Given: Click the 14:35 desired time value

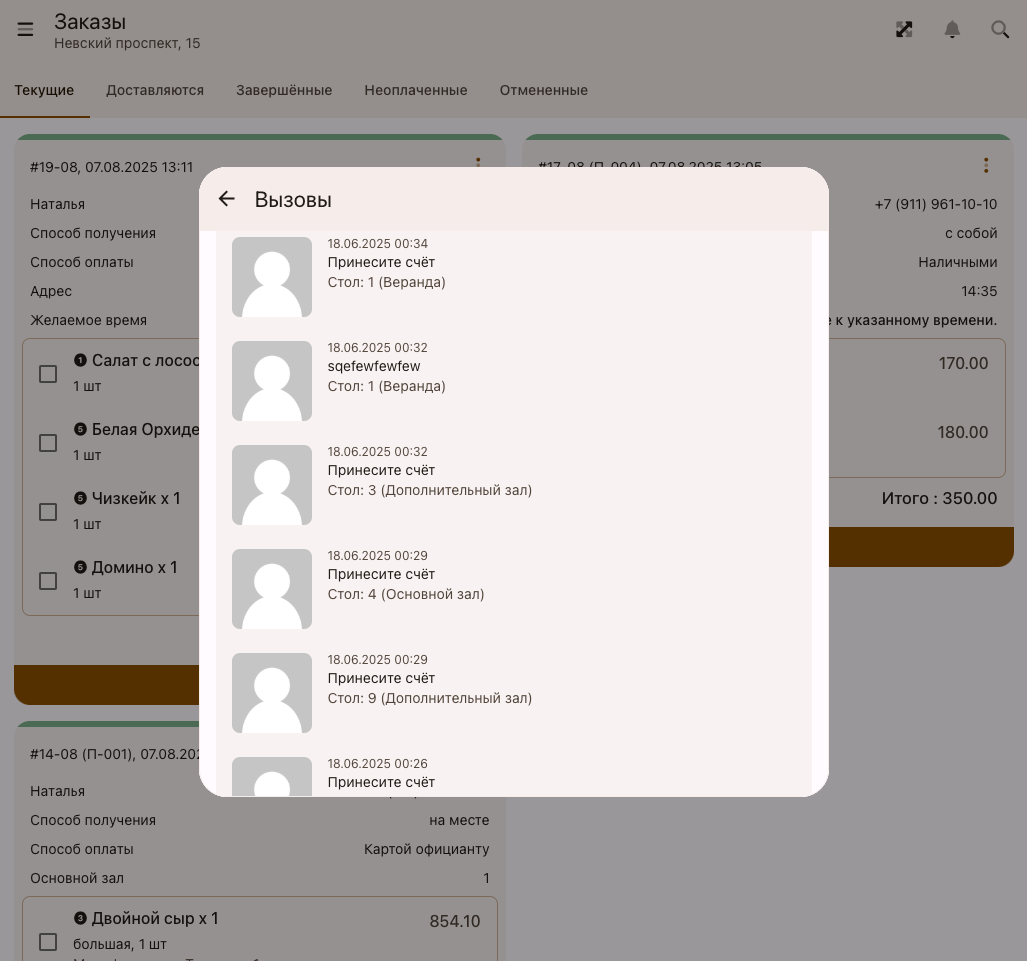Looking at the screenshot, I should pos(979,291).
